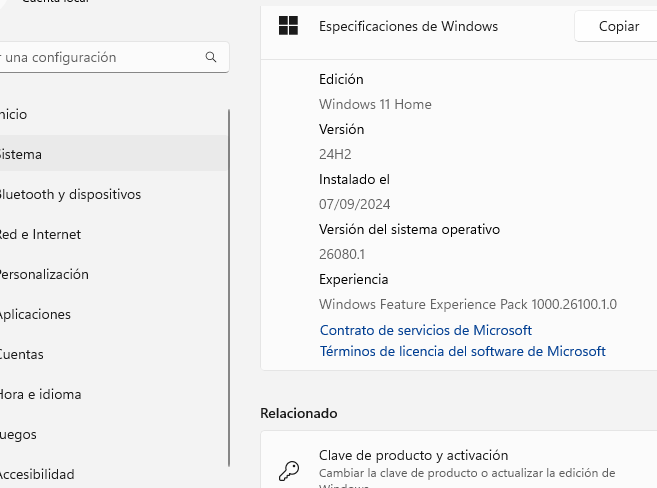The height and width of the screenshot is (488, 657).
Task: Go to Red e Internet settings
Action: coord(114,234)
